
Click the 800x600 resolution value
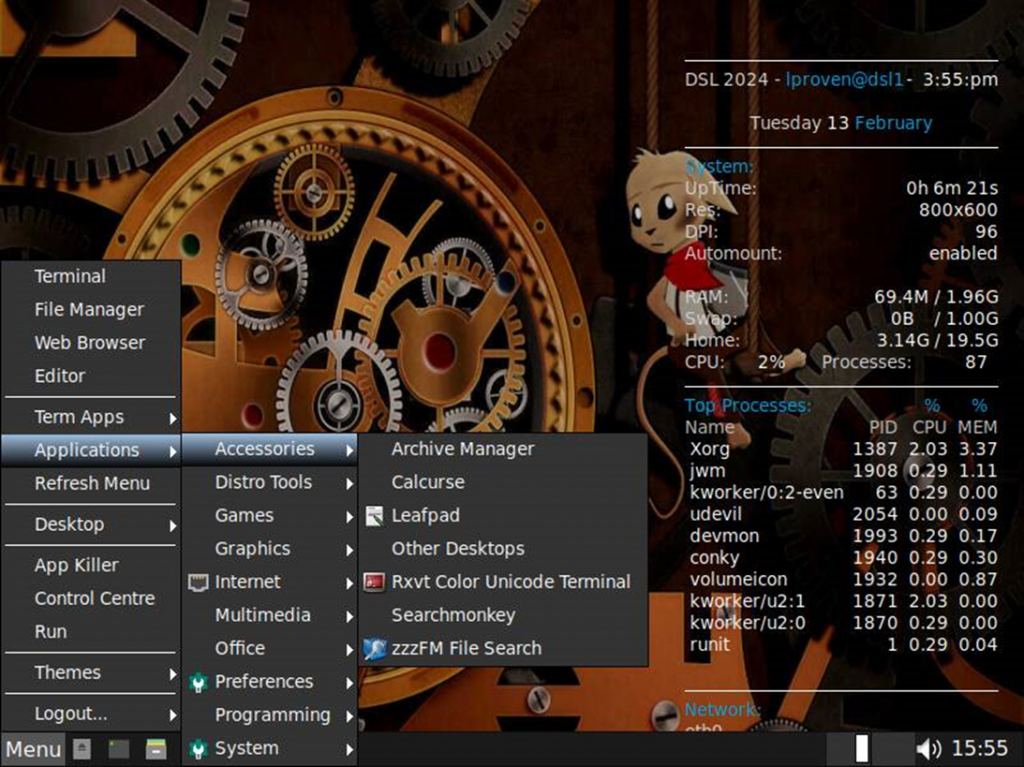coord(958,210)
